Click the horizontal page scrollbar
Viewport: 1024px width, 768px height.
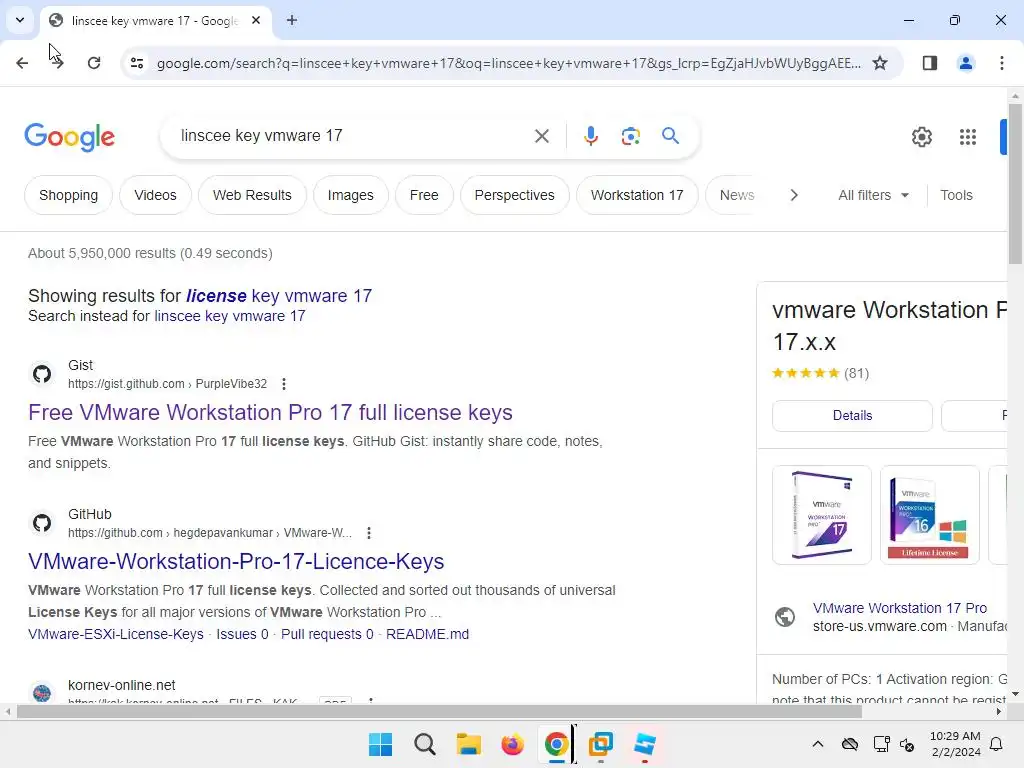pyautogui.click(x=439, y=712)
